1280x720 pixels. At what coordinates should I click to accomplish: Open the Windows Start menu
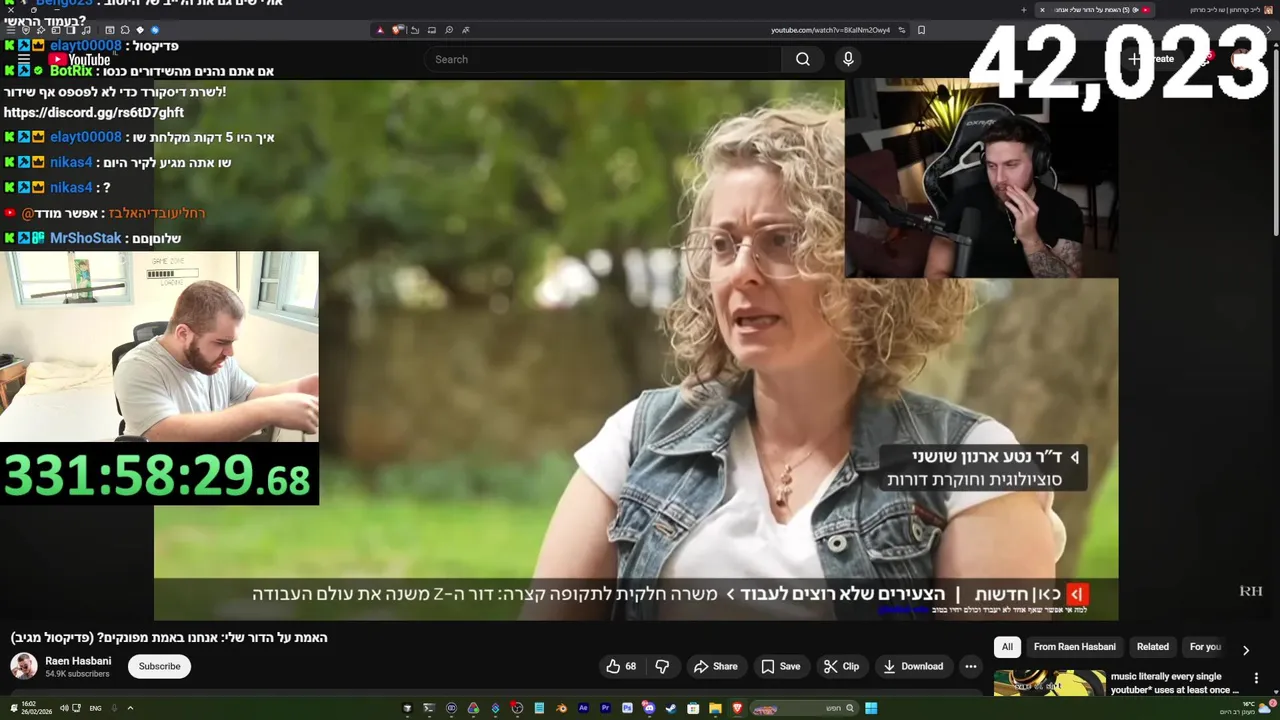click(871, 708)
